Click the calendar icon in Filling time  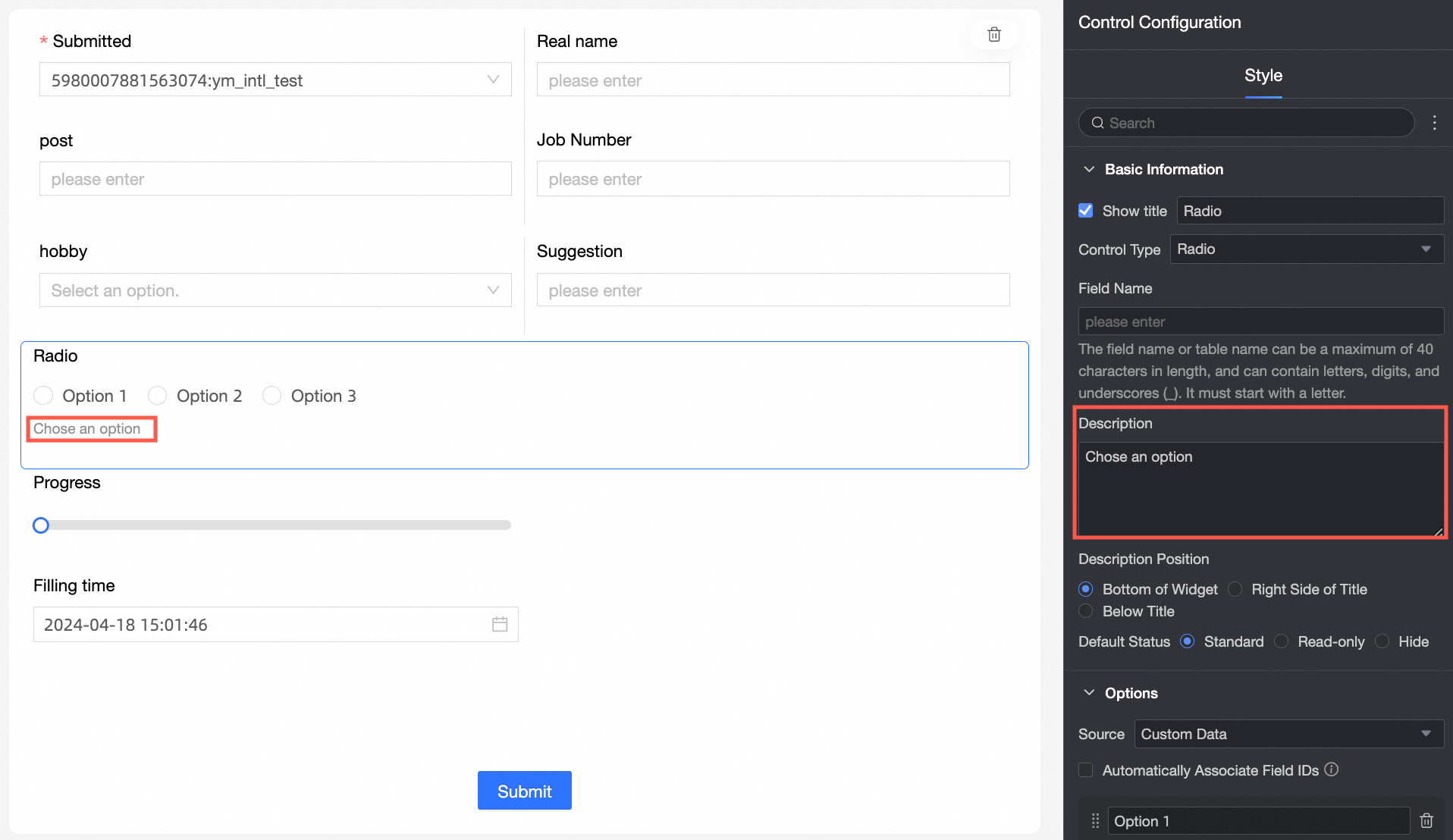(x=500, y=624)
